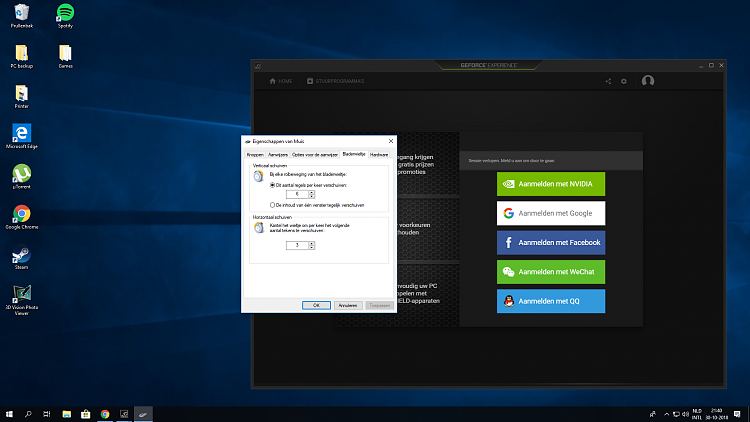Click the NLD INTL language indicator
Screen dimensions: 750x422
point(697,414)
